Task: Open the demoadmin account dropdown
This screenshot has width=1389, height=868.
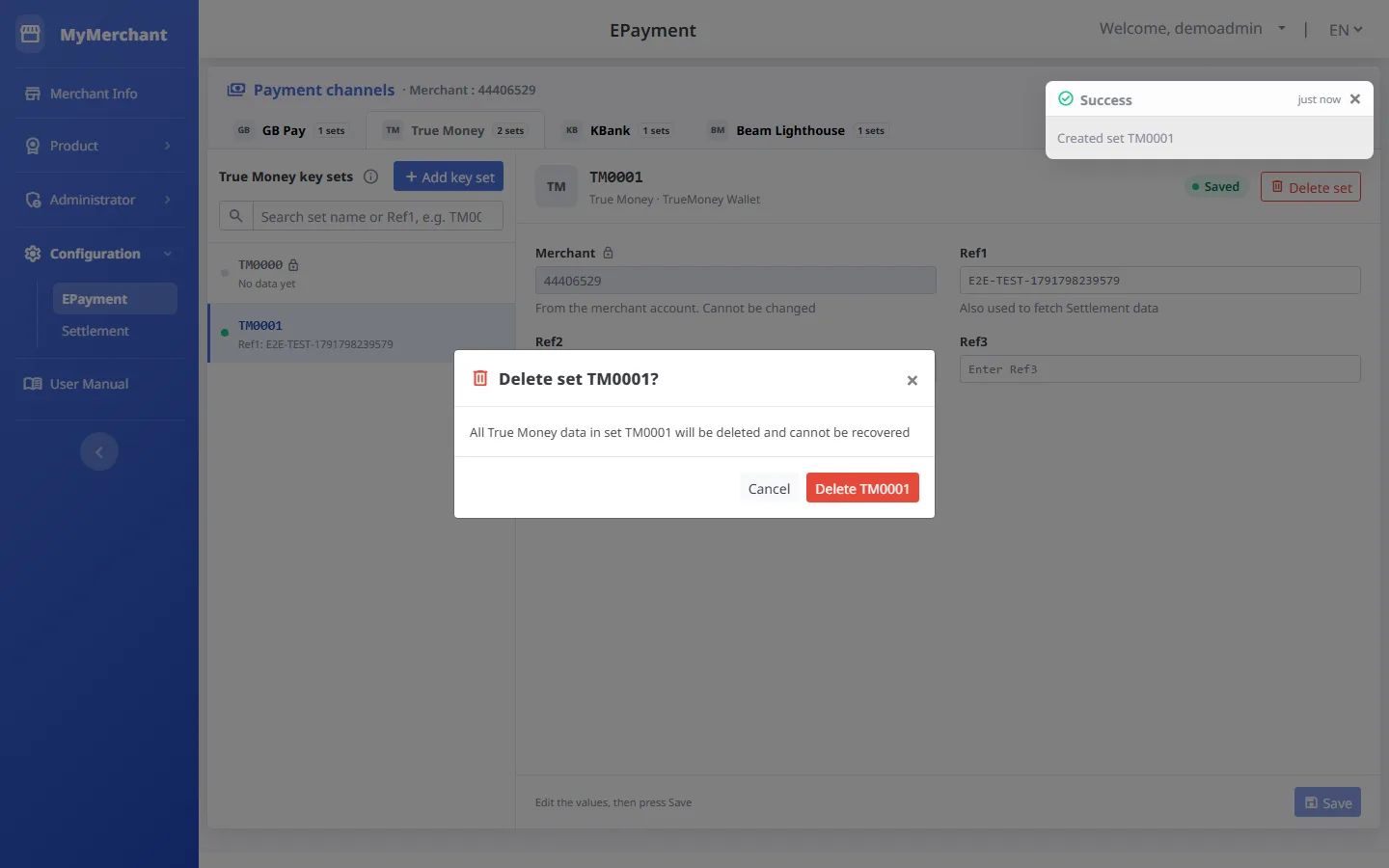Action: pos(1192,29)
